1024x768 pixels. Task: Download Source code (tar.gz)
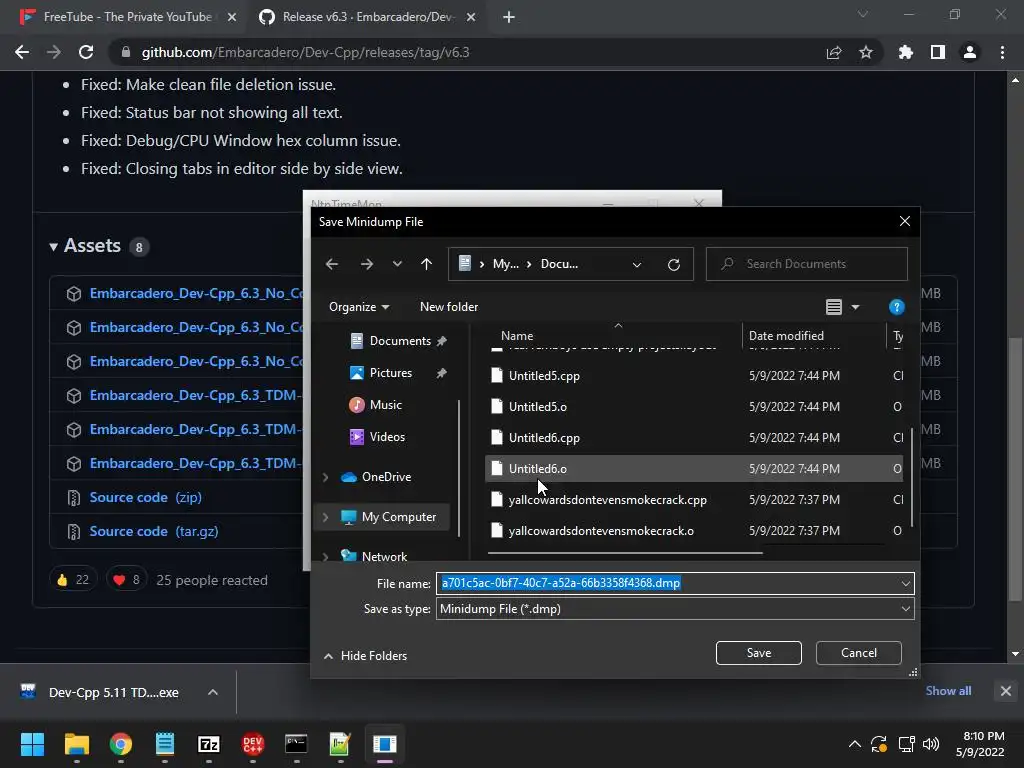click(153, 531)
